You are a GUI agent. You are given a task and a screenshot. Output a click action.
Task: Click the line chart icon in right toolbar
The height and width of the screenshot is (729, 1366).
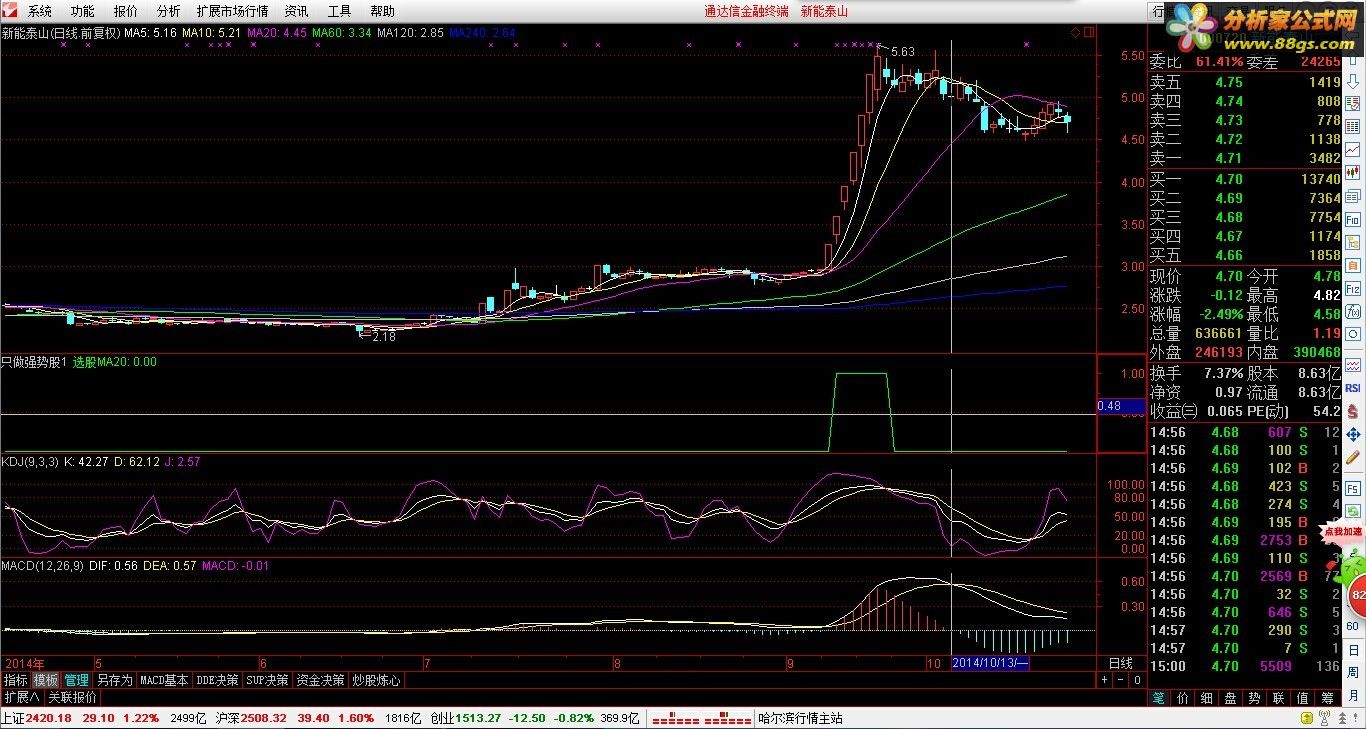pos(1353,150)
